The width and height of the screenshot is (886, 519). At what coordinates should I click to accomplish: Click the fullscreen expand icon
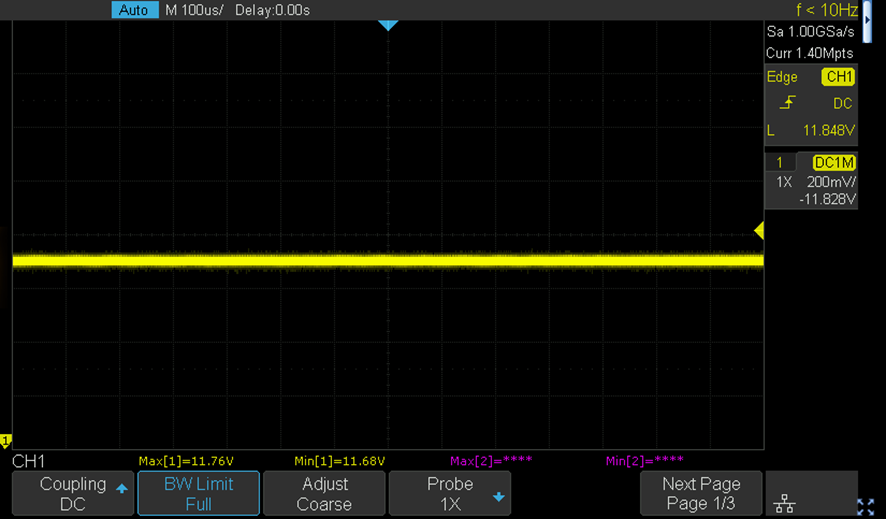(865, 507)
